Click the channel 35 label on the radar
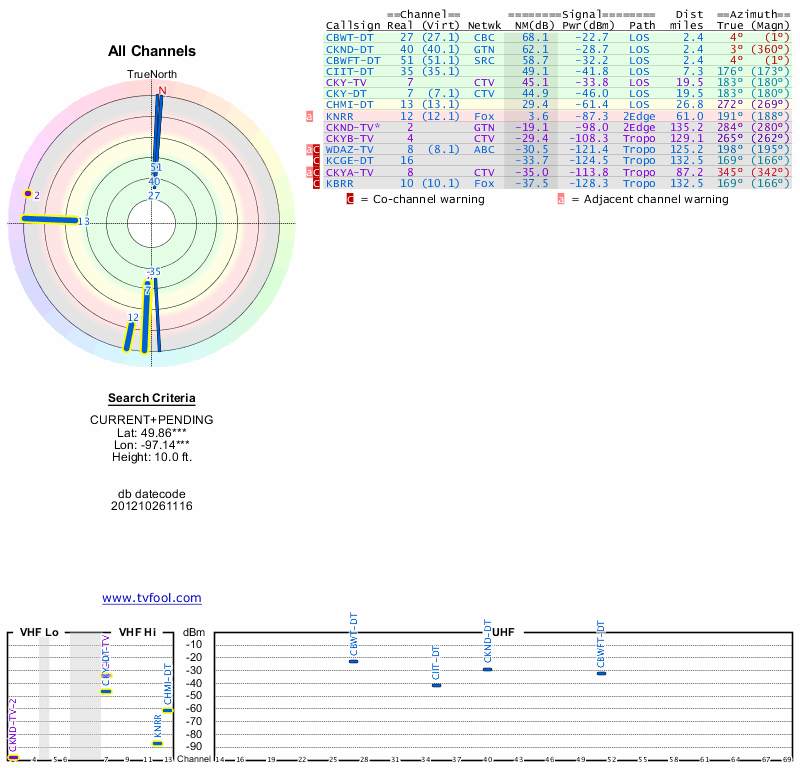Viewport: 800px width, 768px height. (154, 271)
